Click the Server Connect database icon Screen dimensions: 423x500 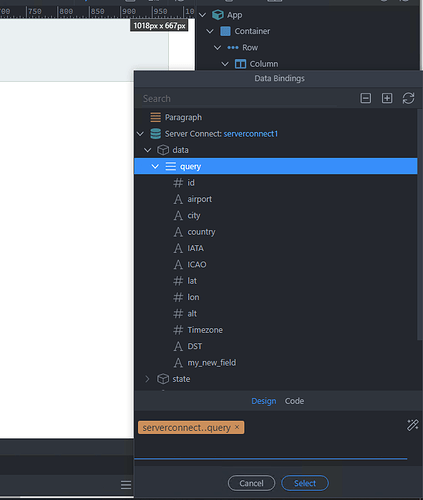click(x=155, y=134)
